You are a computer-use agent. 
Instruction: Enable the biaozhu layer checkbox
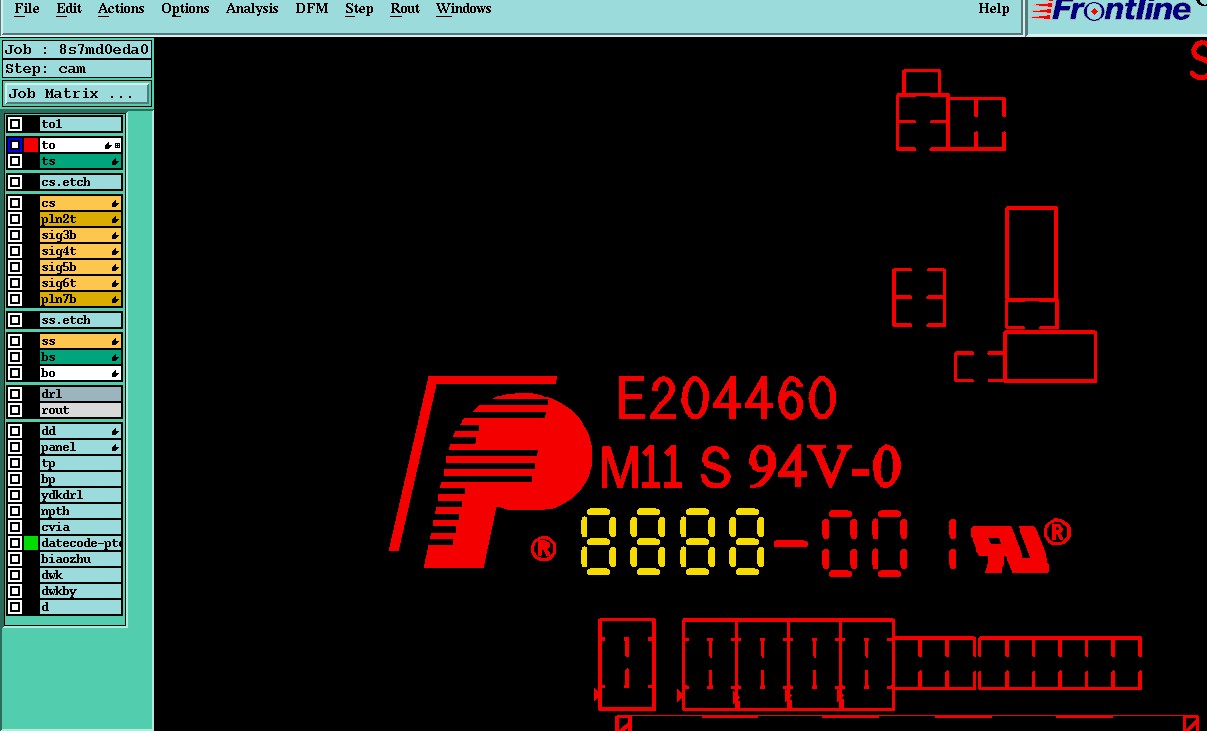tap(15, 559)
